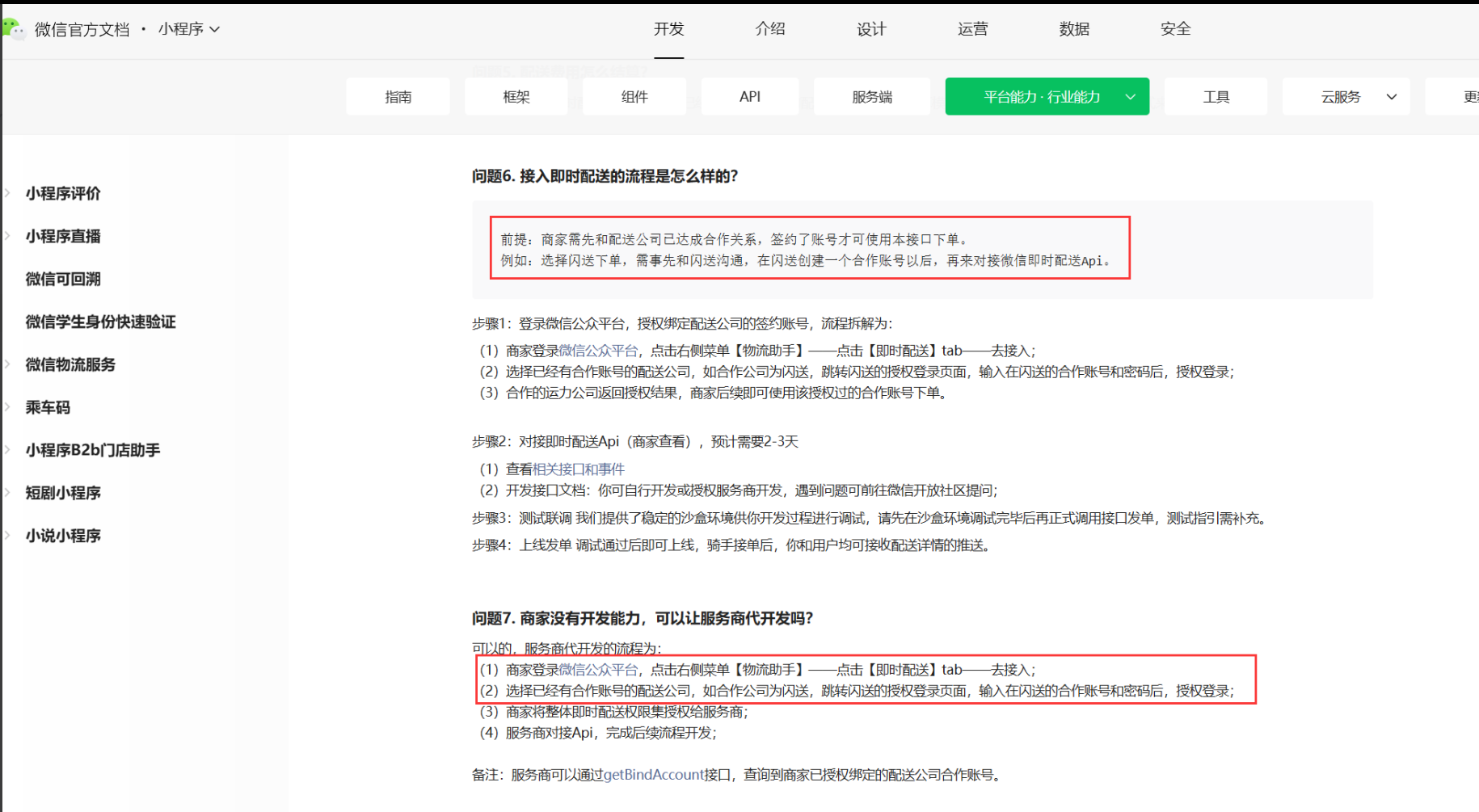Image resolution: width=1479 pixels, height=812 pixels.
Task: Click the 商家将整体即时配送权限集授权给服务商 line
Action: [614, 712]
